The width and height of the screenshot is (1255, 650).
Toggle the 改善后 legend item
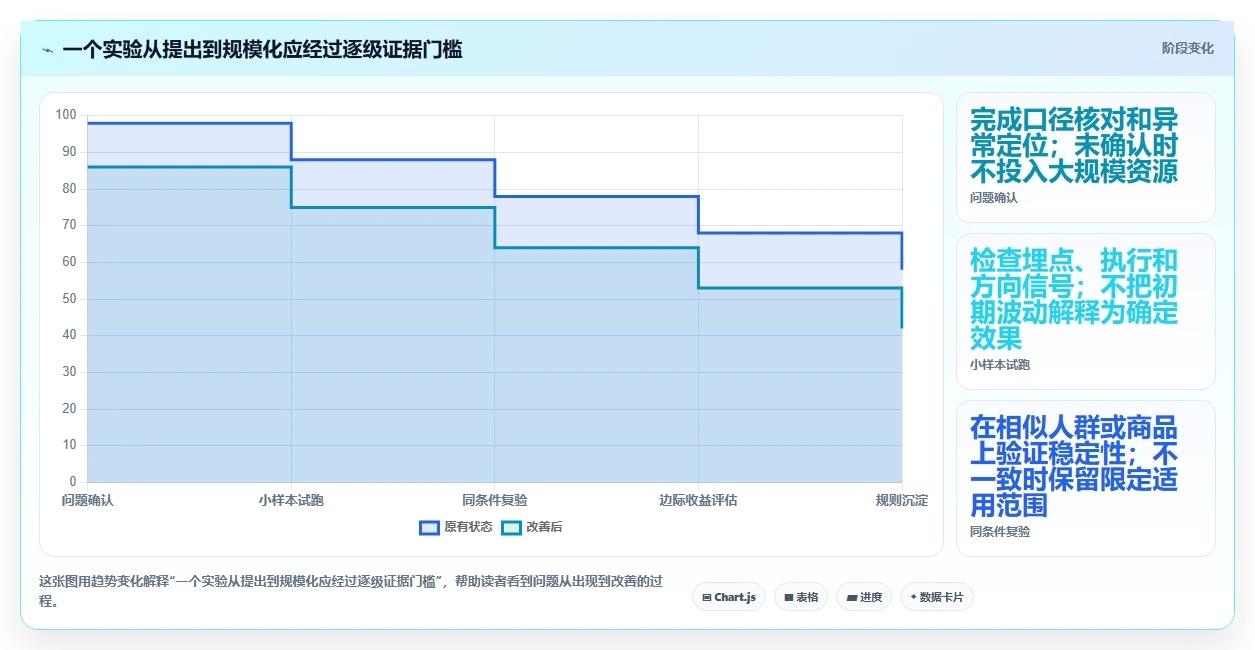pos(532,528)
